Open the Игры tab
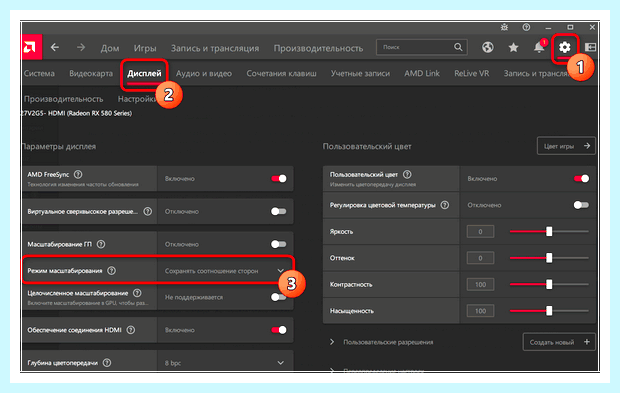620x393 pixels. coord(145,48)
